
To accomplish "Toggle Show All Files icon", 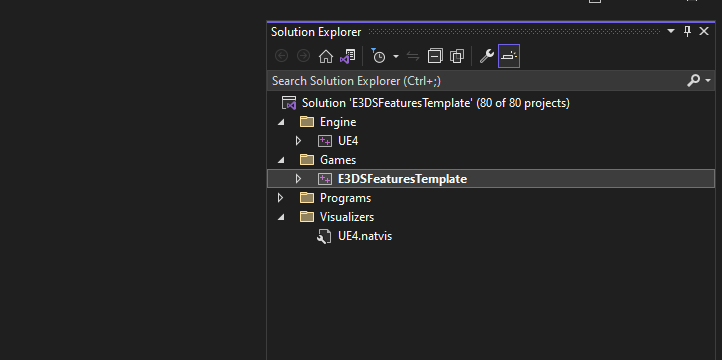I will 457,56.
